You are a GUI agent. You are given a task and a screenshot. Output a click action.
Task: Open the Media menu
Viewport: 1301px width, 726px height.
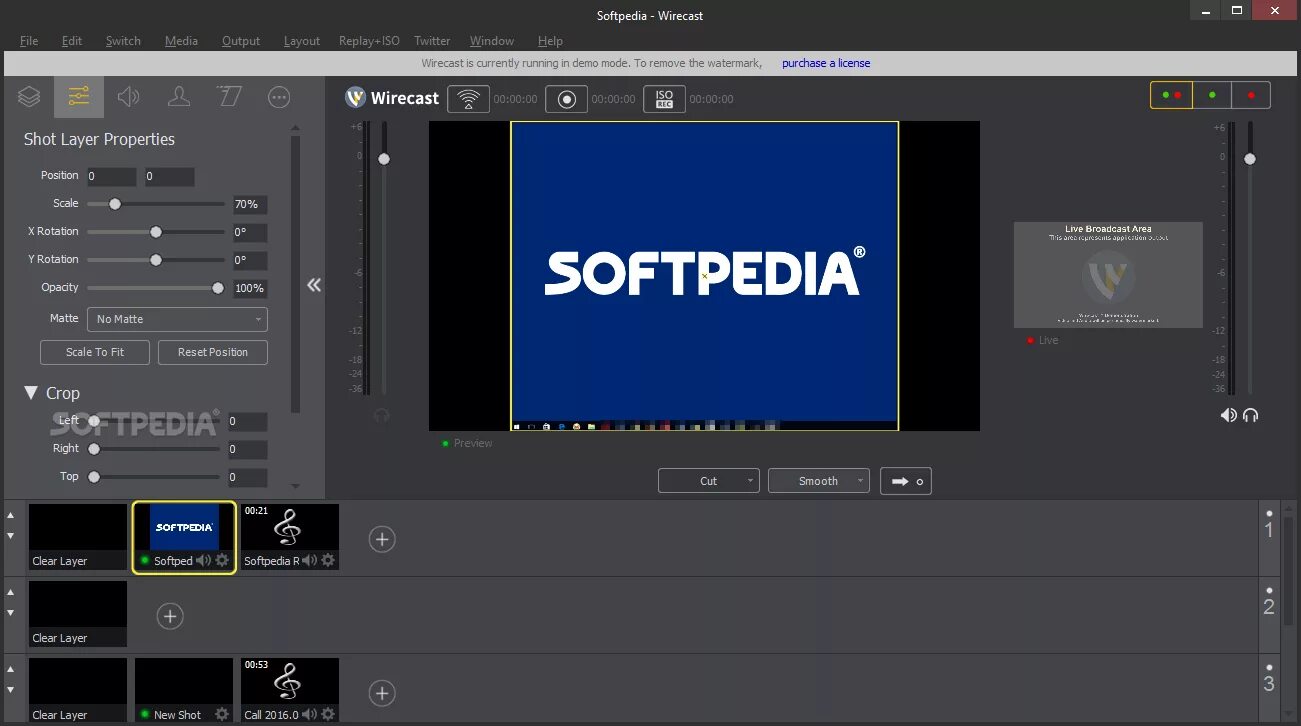[181, 41]
